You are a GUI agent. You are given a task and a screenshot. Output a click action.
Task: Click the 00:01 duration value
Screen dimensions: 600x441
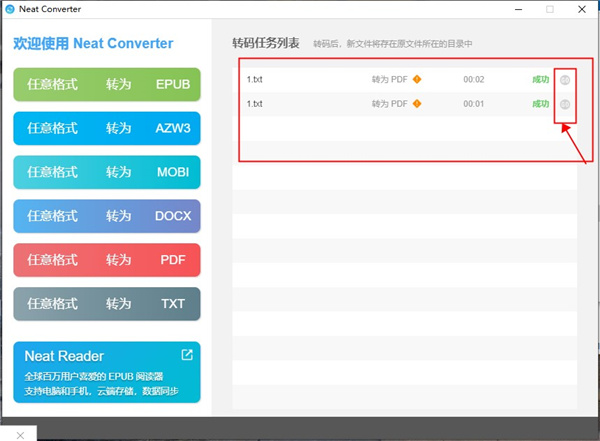click(474, 103)
